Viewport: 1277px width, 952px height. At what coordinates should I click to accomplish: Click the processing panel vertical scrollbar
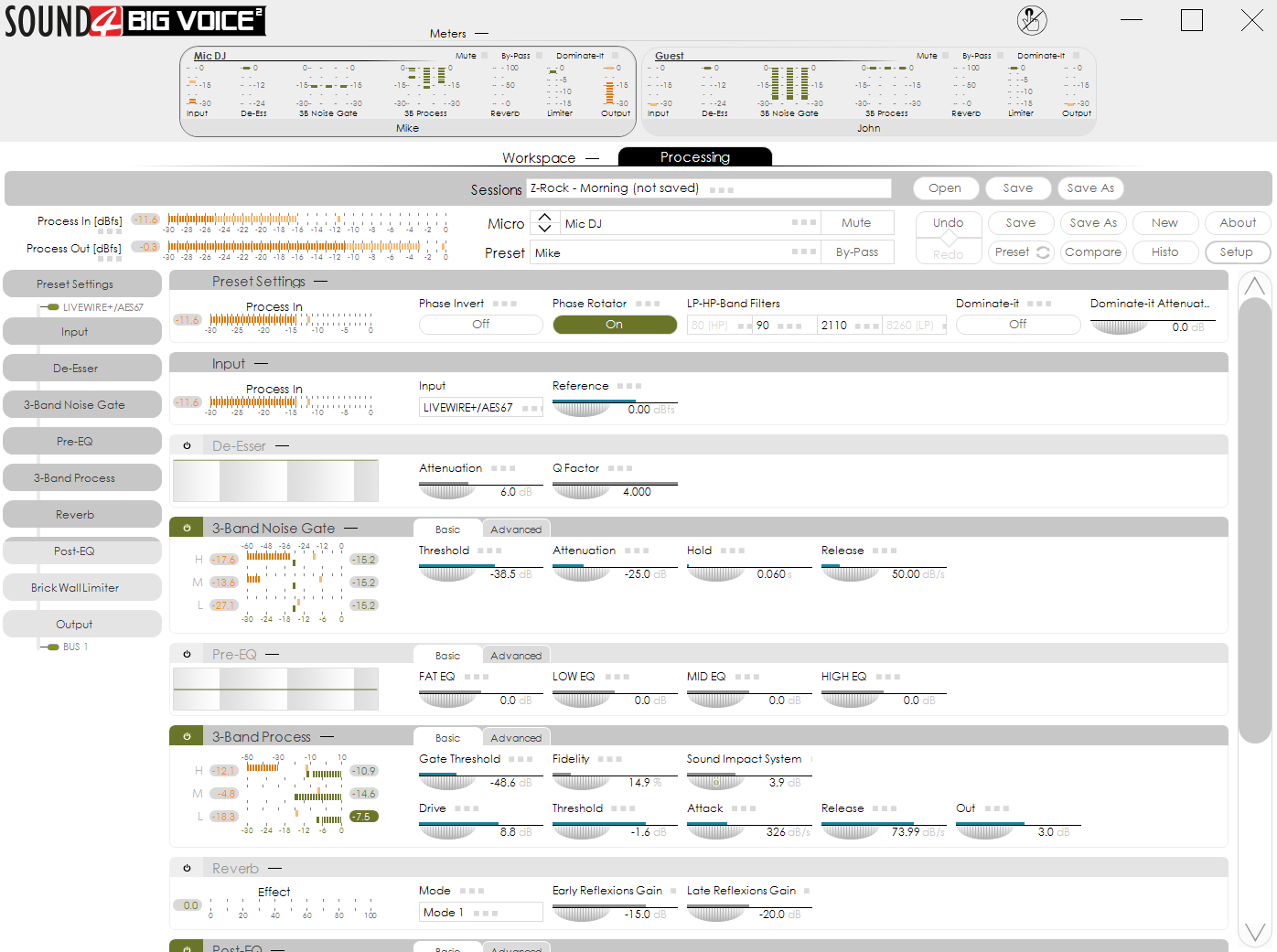tap(1254, 520)
